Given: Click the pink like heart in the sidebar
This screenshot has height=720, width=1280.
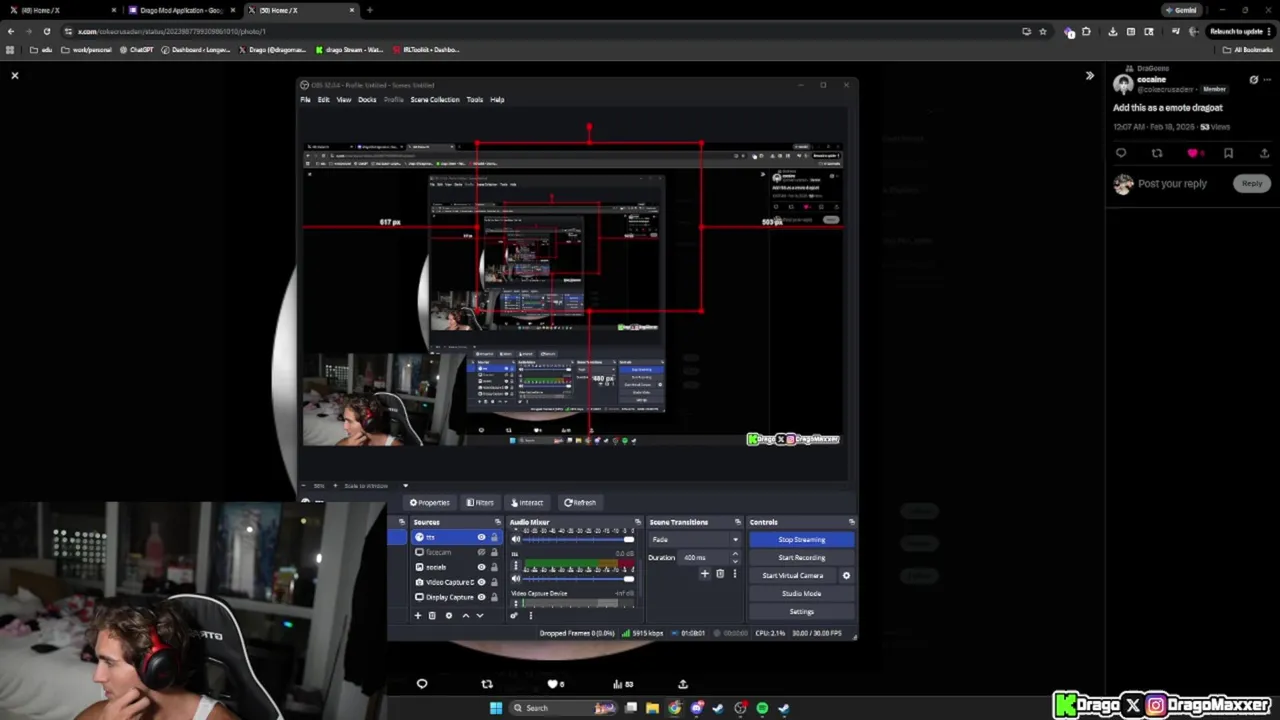Looking at the screenshot, I should (1192, 153).
